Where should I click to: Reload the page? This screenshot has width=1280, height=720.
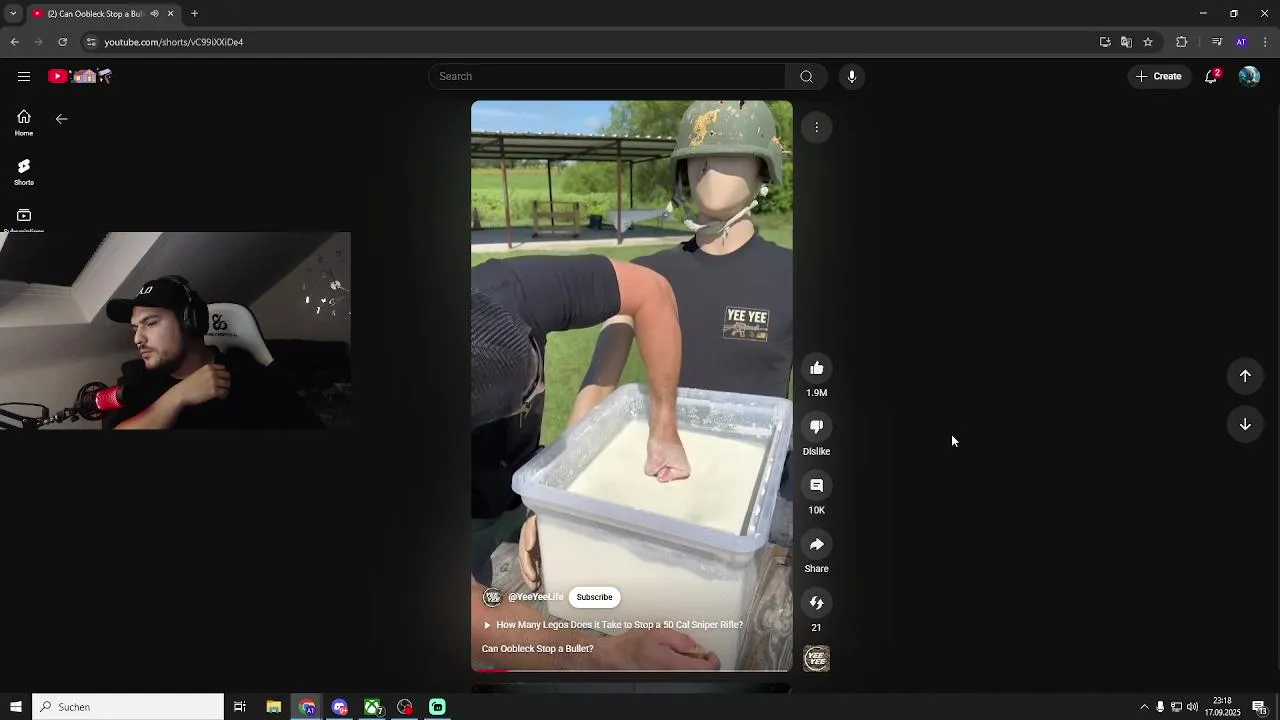[x=63, y=42]
